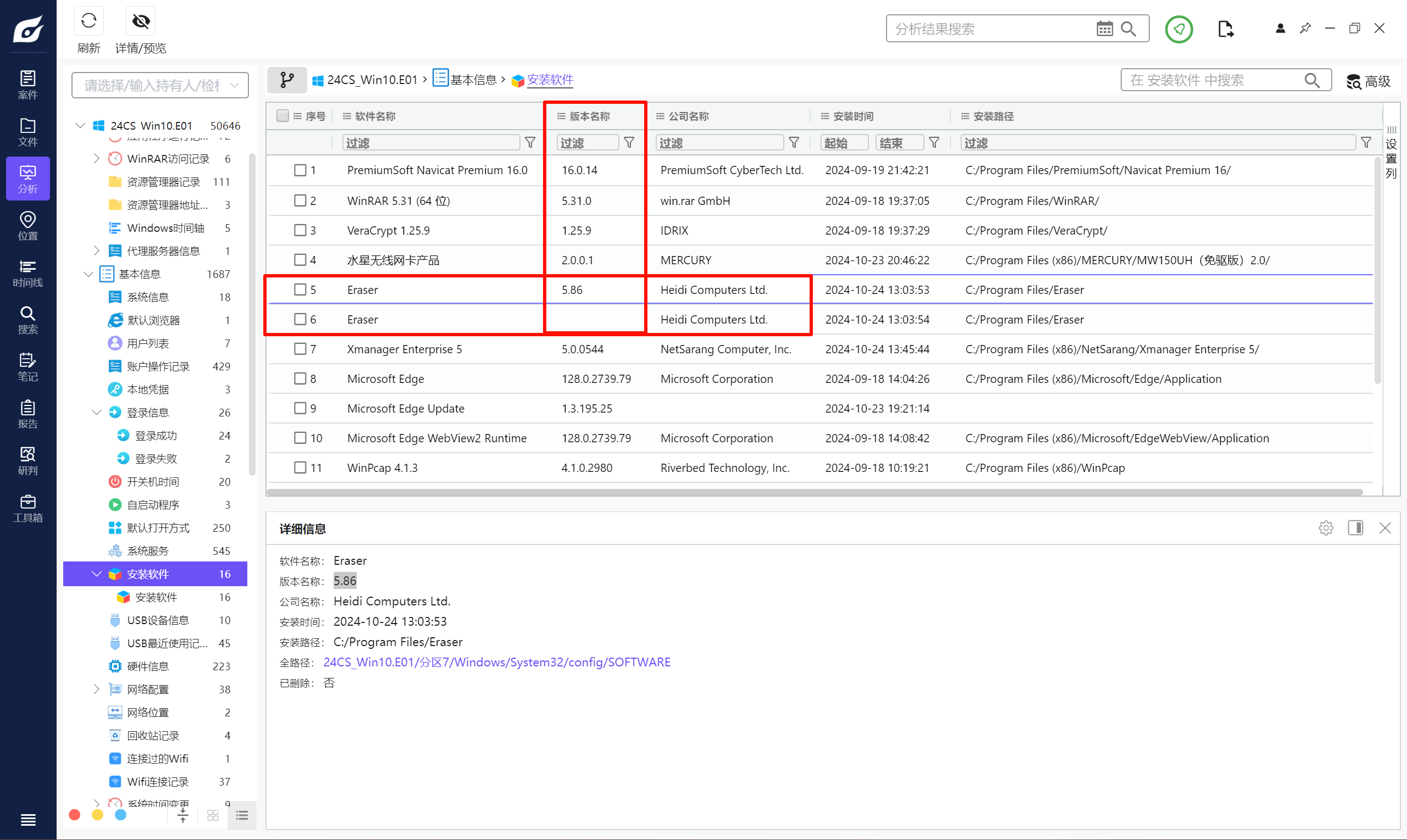Click the pin window icon
Screen dimensions: 1407x840
click(x=1305, y=29)
